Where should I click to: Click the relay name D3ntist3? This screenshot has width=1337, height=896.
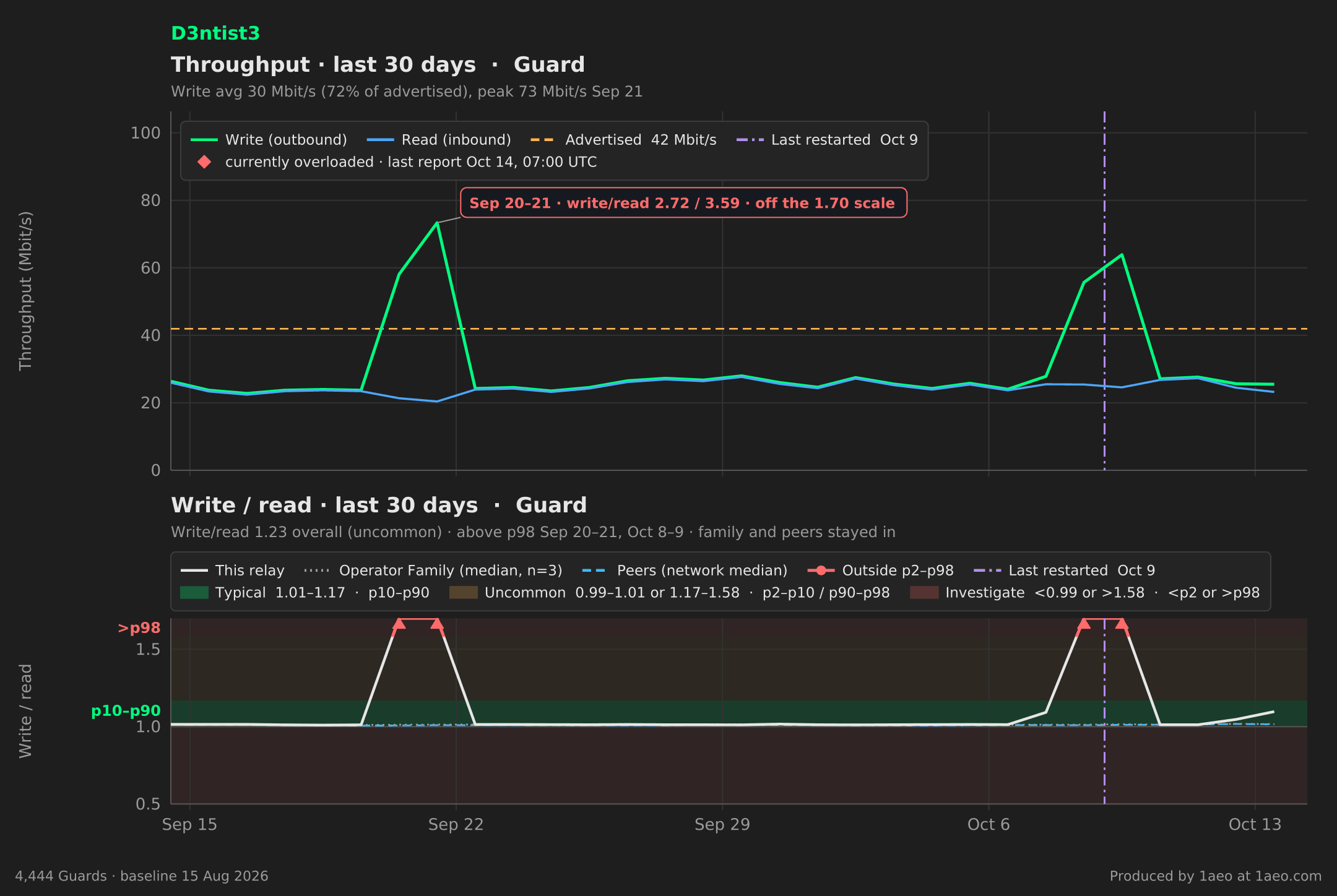coord(215,33)
